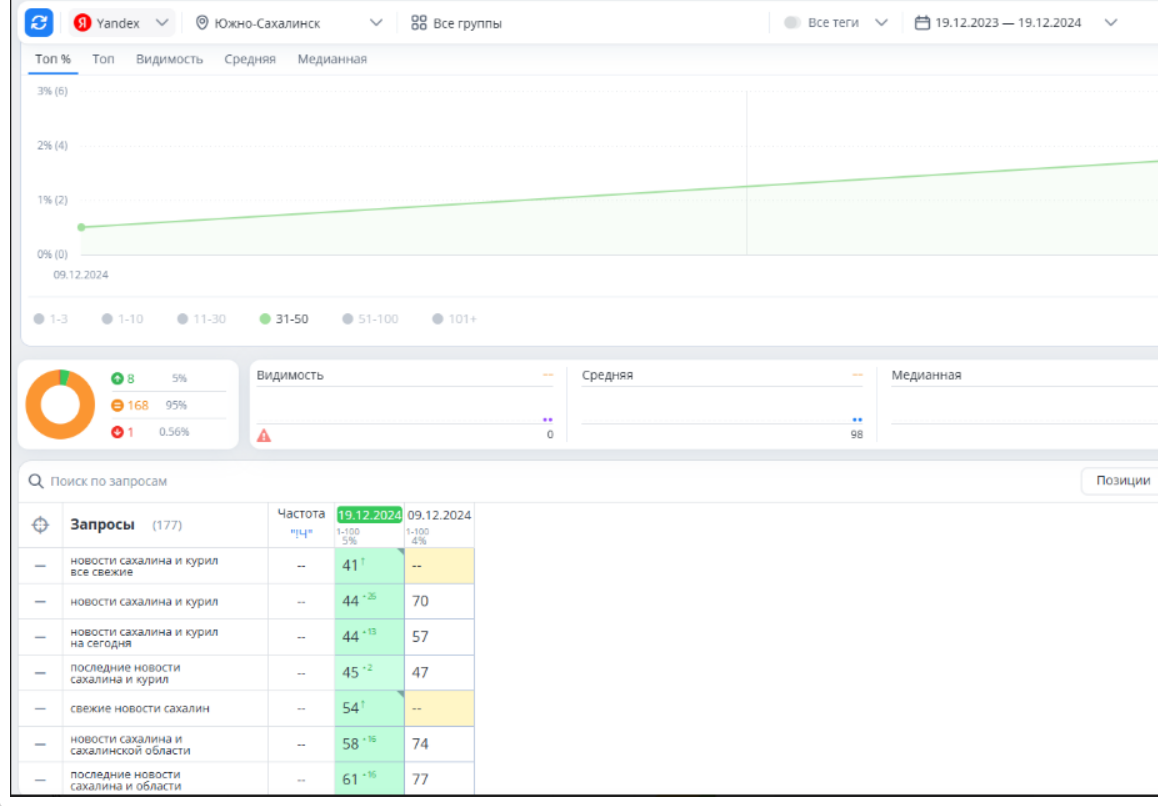Viewport: 1158px width, 806px height.
Task: Toggle the Все теги switch
Action: (792, 23)
